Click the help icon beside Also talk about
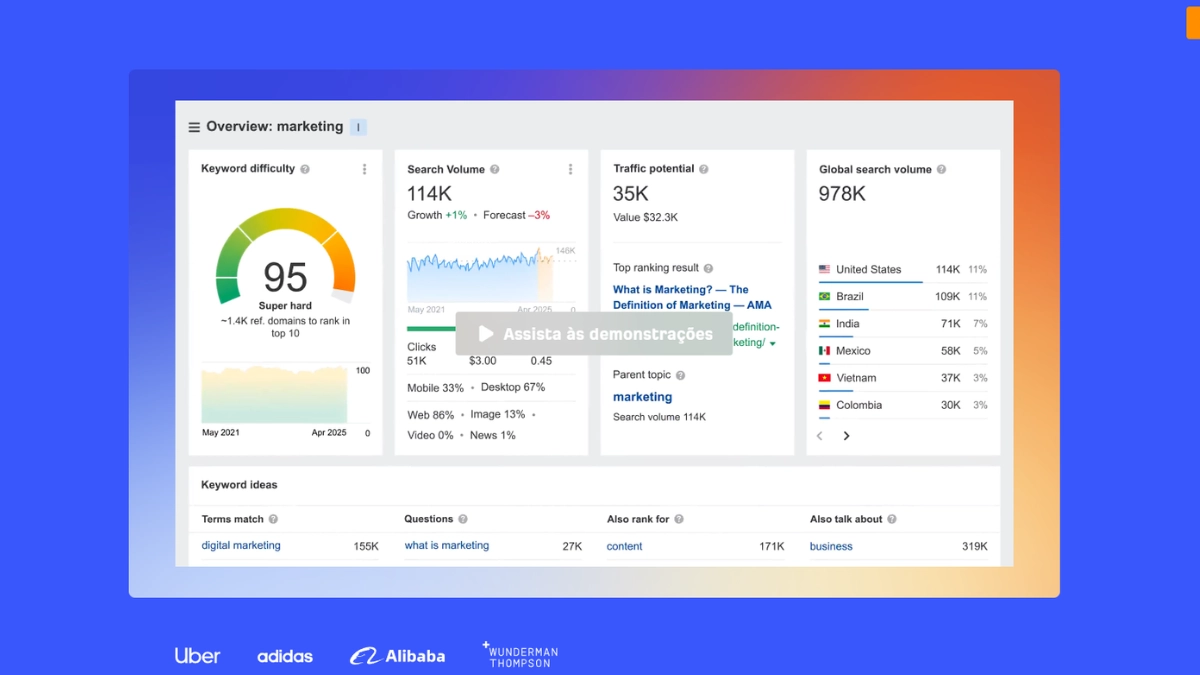 point(892,519)
